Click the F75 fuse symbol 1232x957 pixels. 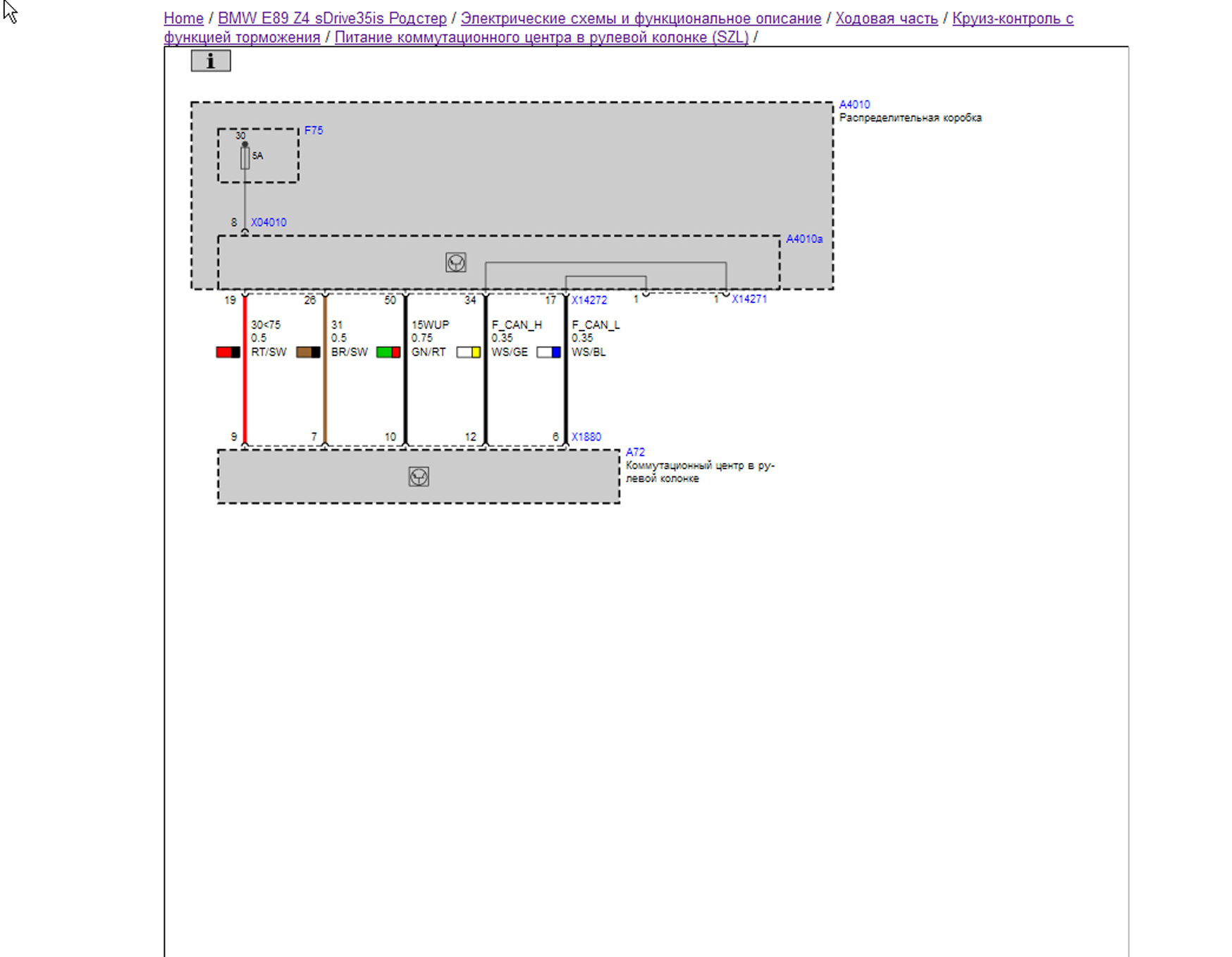(245, 156)
